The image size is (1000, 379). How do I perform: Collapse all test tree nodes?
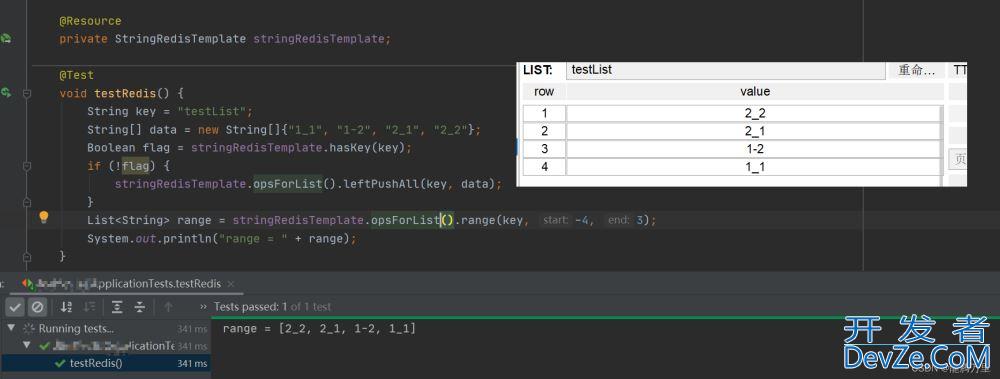tap(140, 307)
